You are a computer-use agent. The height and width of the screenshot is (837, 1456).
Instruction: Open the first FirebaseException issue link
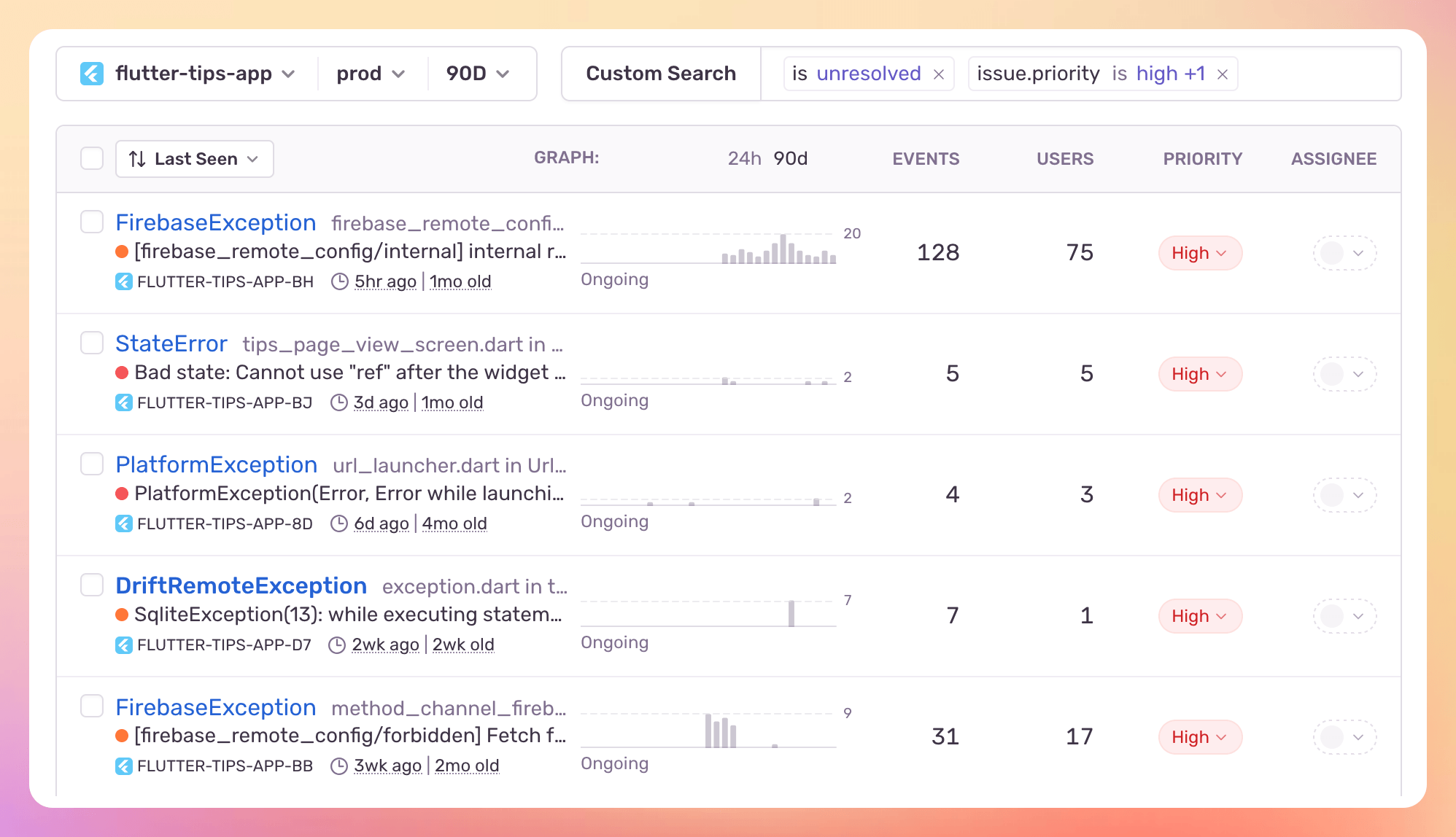click(x=216, y=222)
